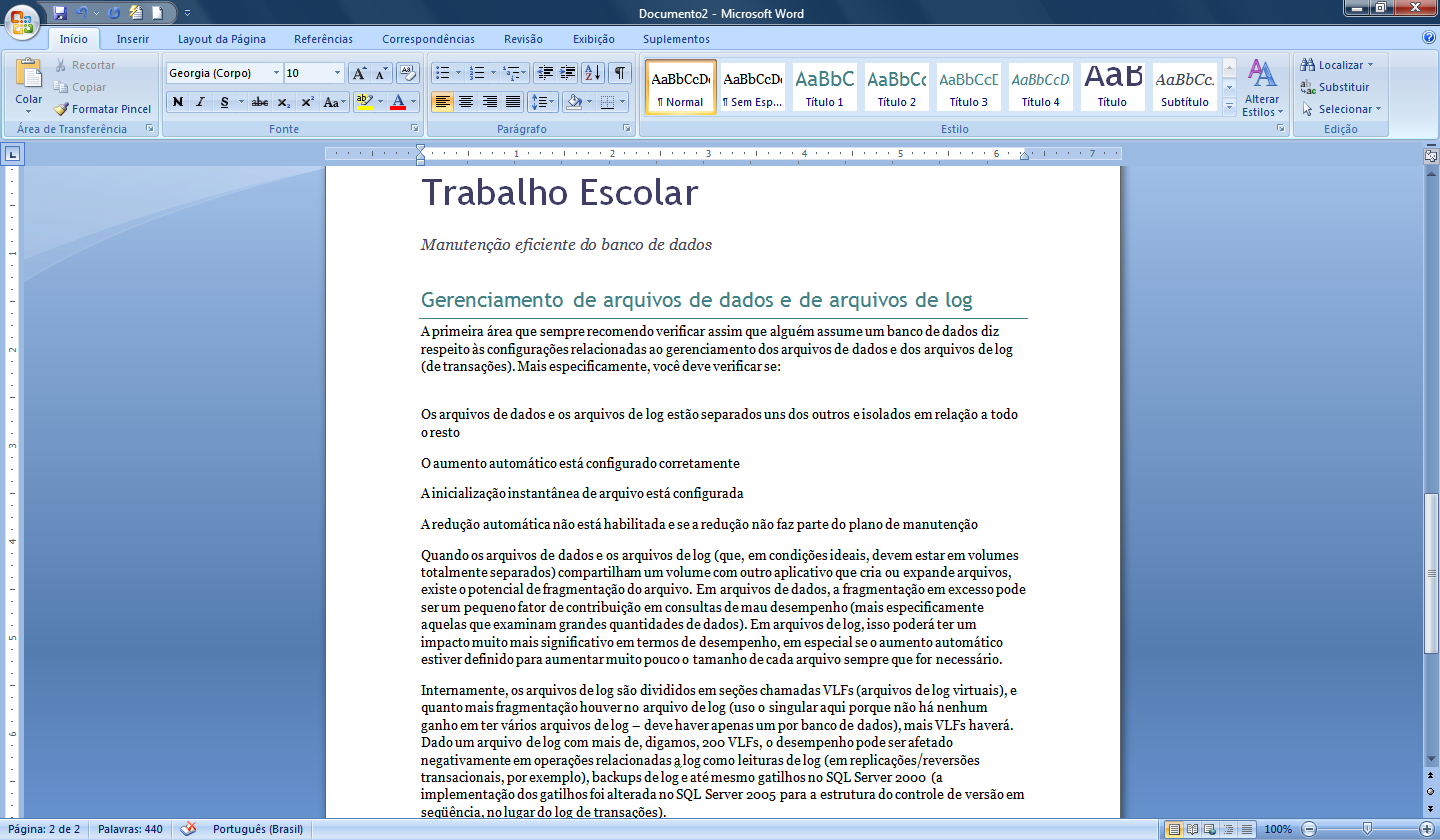
Task: Apply the Subtítulo style
Action: coord(1185,87)
